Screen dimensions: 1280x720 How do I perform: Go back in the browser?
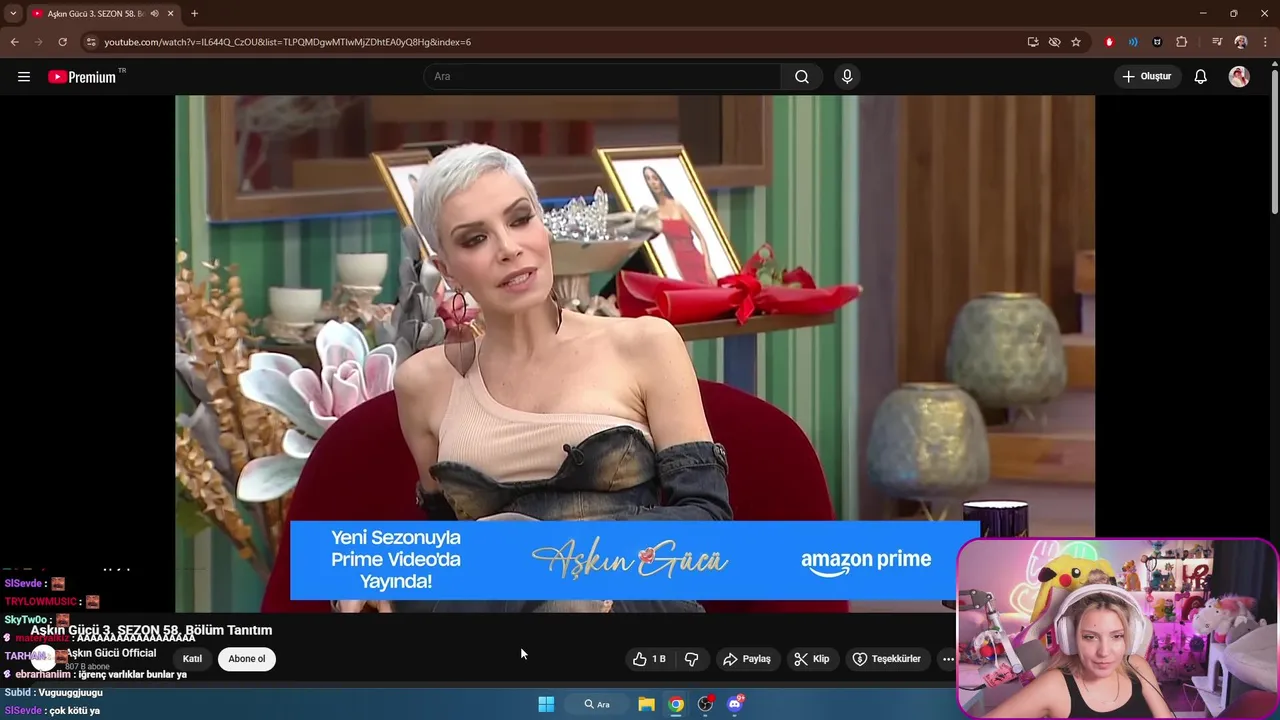pos(15,42)
